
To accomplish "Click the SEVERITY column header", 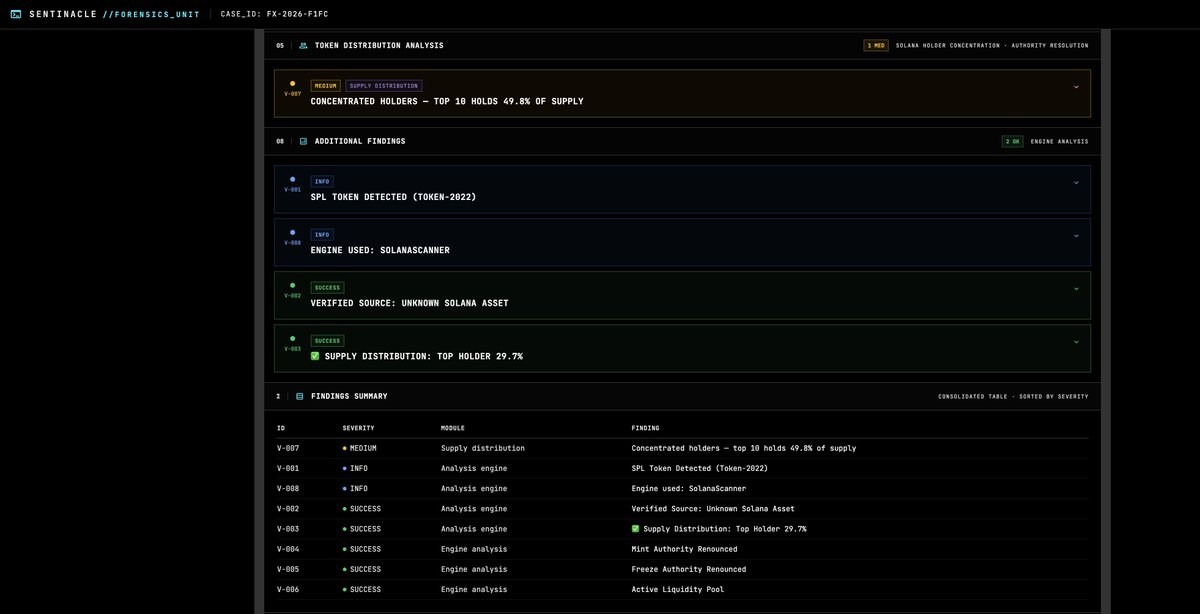I will click(358, 428).
